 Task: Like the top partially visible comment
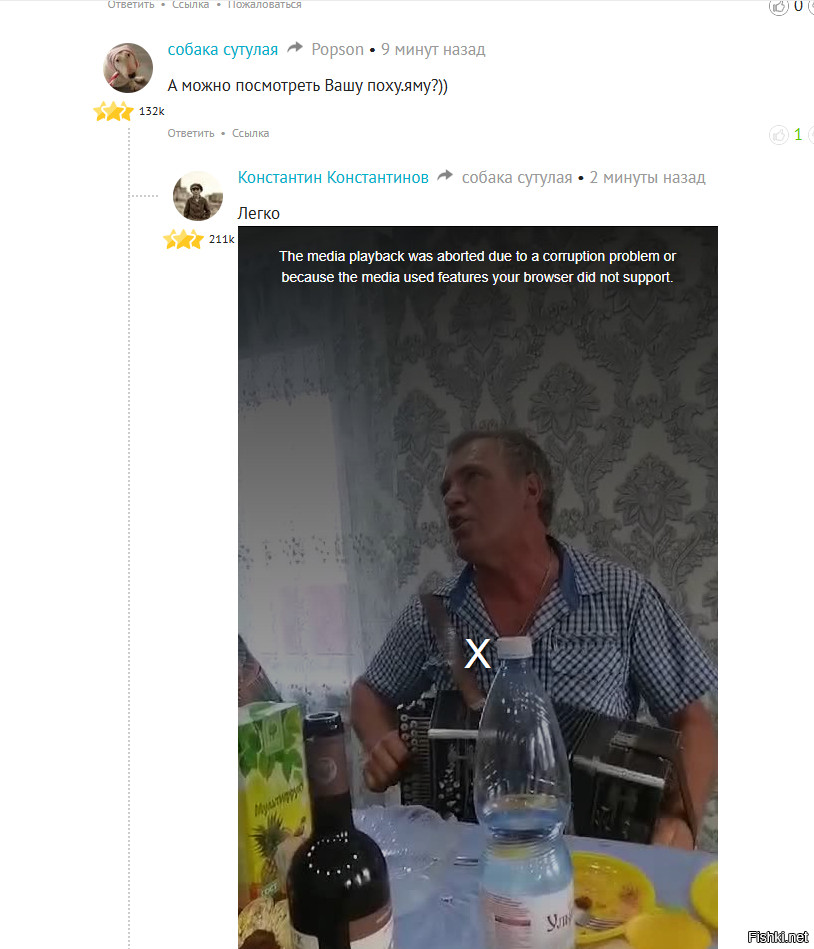(x=779, y=7)
